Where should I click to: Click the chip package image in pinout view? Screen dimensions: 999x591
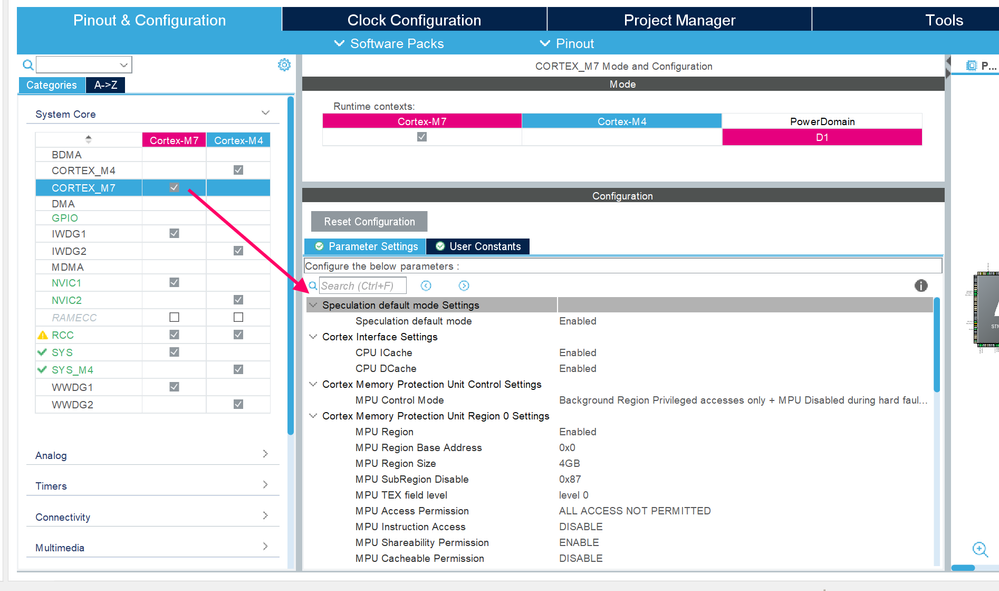[x=986, y=308]
